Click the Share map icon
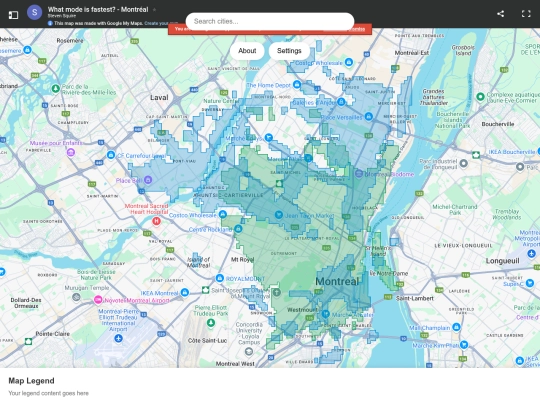The image size is (540, 405). tap(500, 14)
